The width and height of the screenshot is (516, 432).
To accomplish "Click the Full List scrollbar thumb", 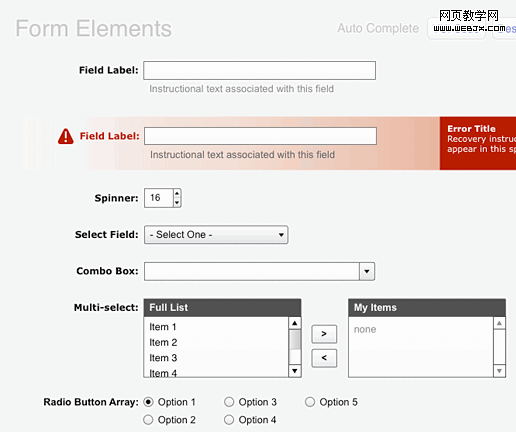I will tap(295, 340).
